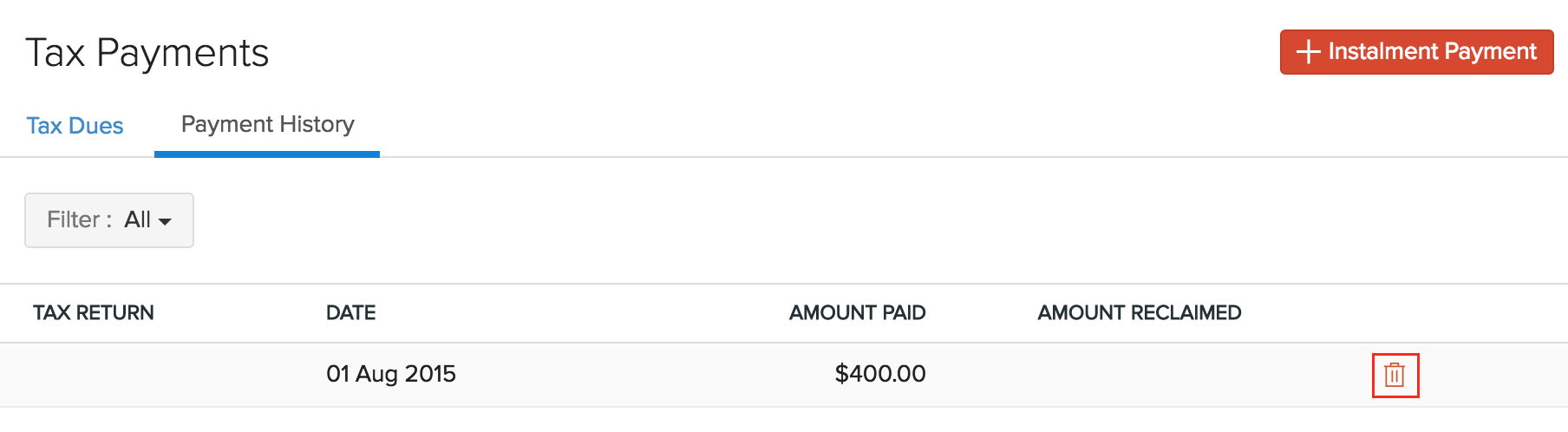Click the Tax Payments page heading
This screenshot has height=432, width=1568.
tap(147, 53)
